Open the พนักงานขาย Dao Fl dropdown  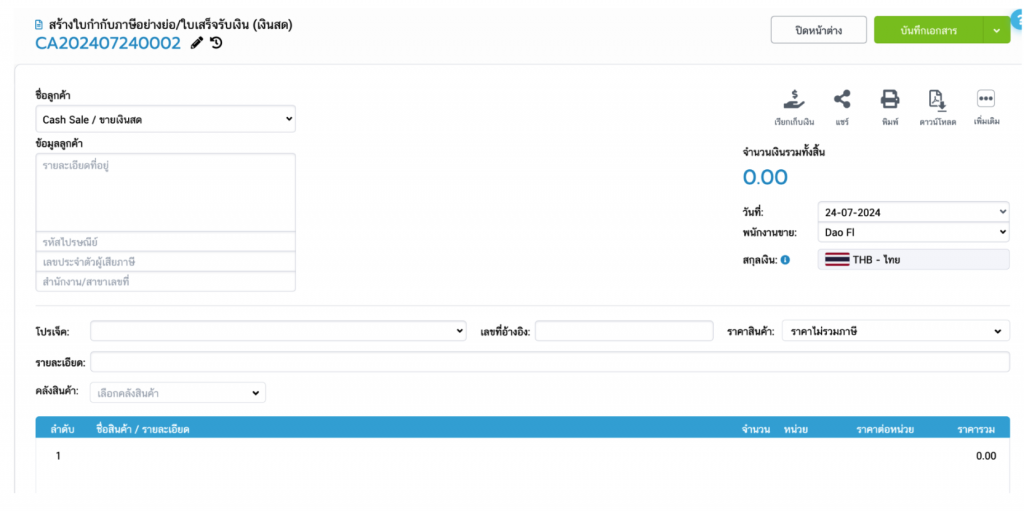point(913,232)
